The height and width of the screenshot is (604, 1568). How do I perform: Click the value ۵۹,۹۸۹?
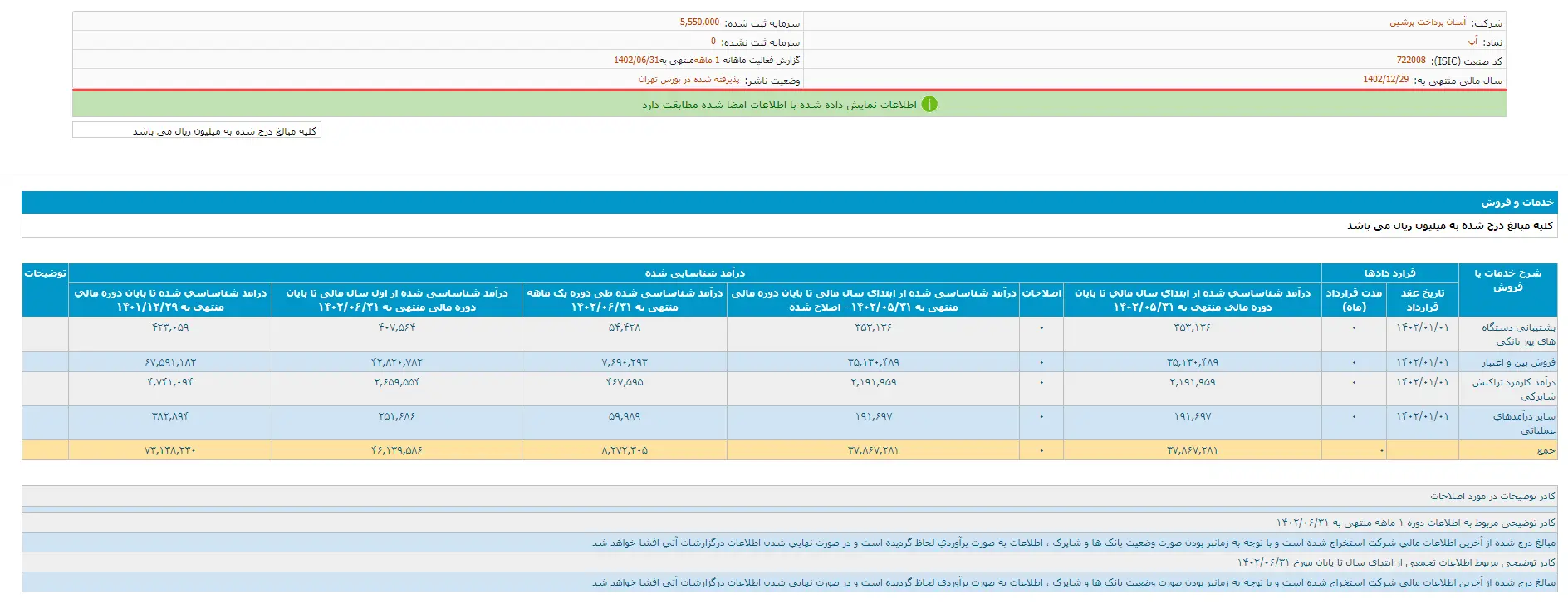625,416
